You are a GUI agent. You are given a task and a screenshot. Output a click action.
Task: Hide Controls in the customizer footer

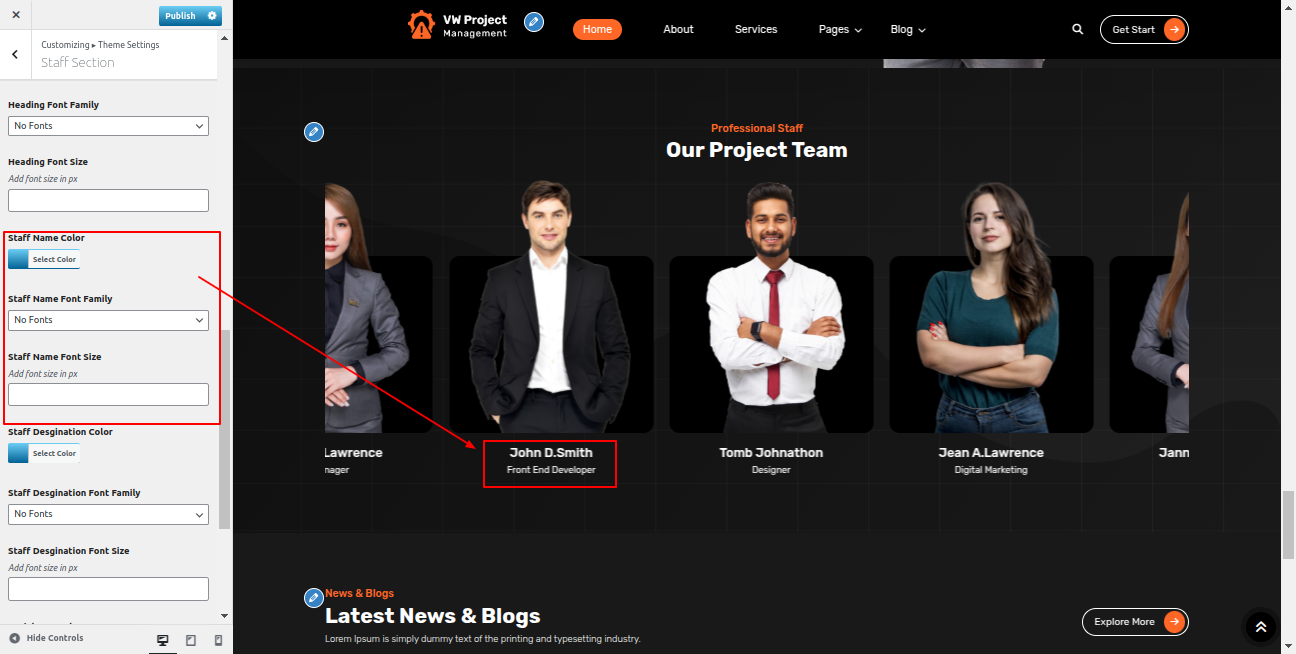click(46, 638)
